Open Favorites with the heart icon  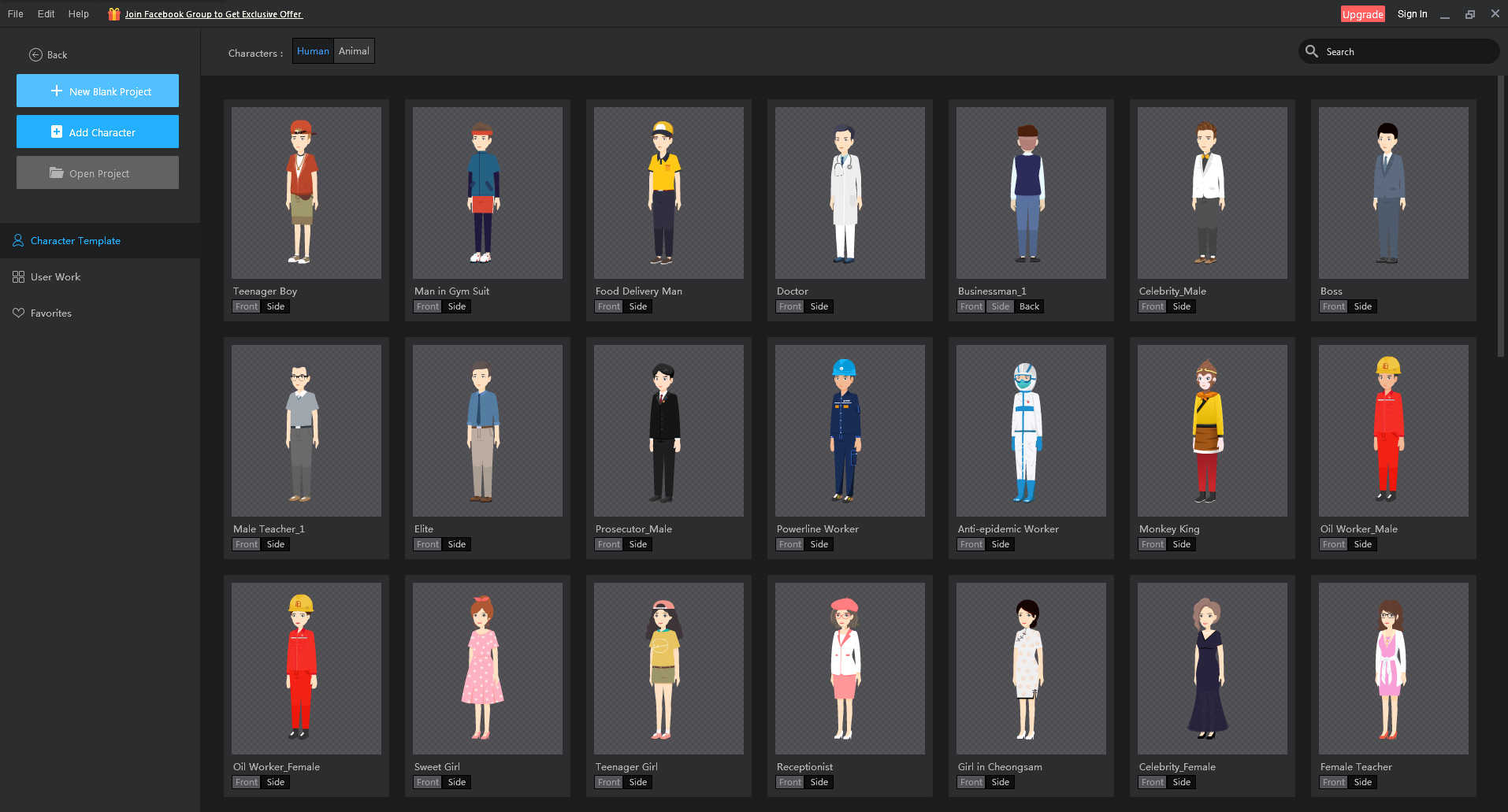(19, 313)
